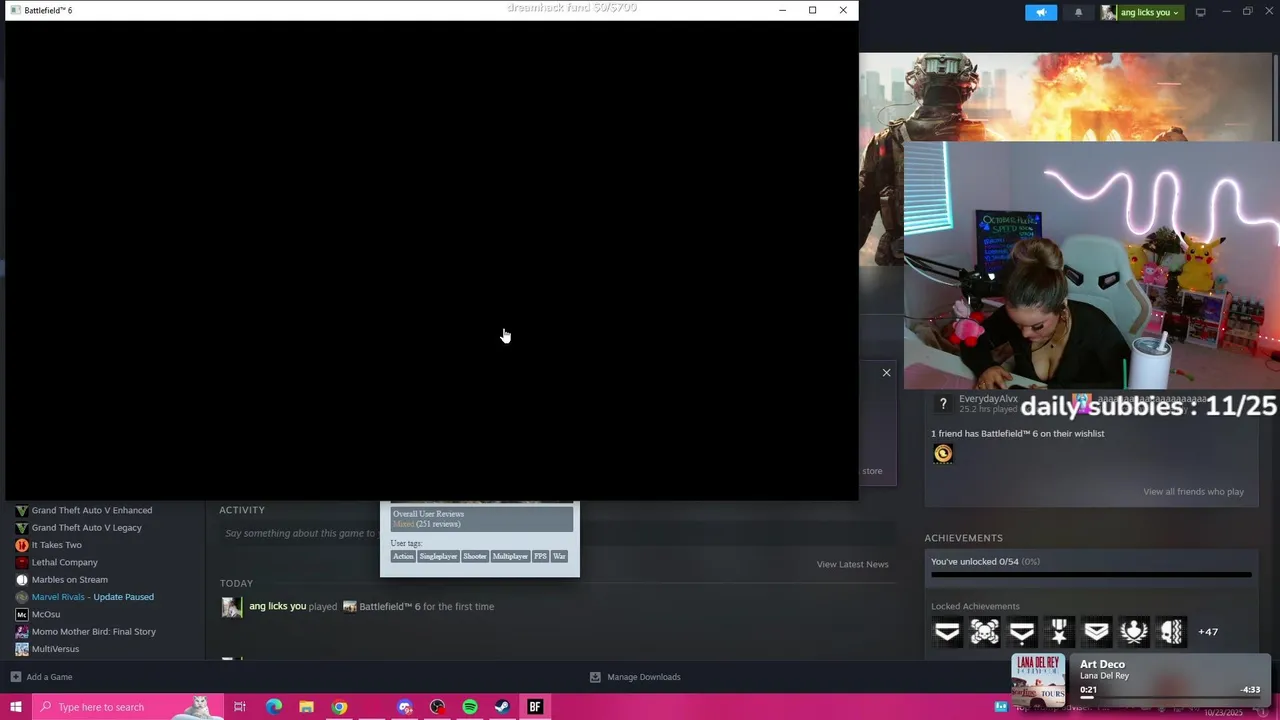Click the Multiplayer user tag
Screen dimensions: 1280x720
point(510,556)
